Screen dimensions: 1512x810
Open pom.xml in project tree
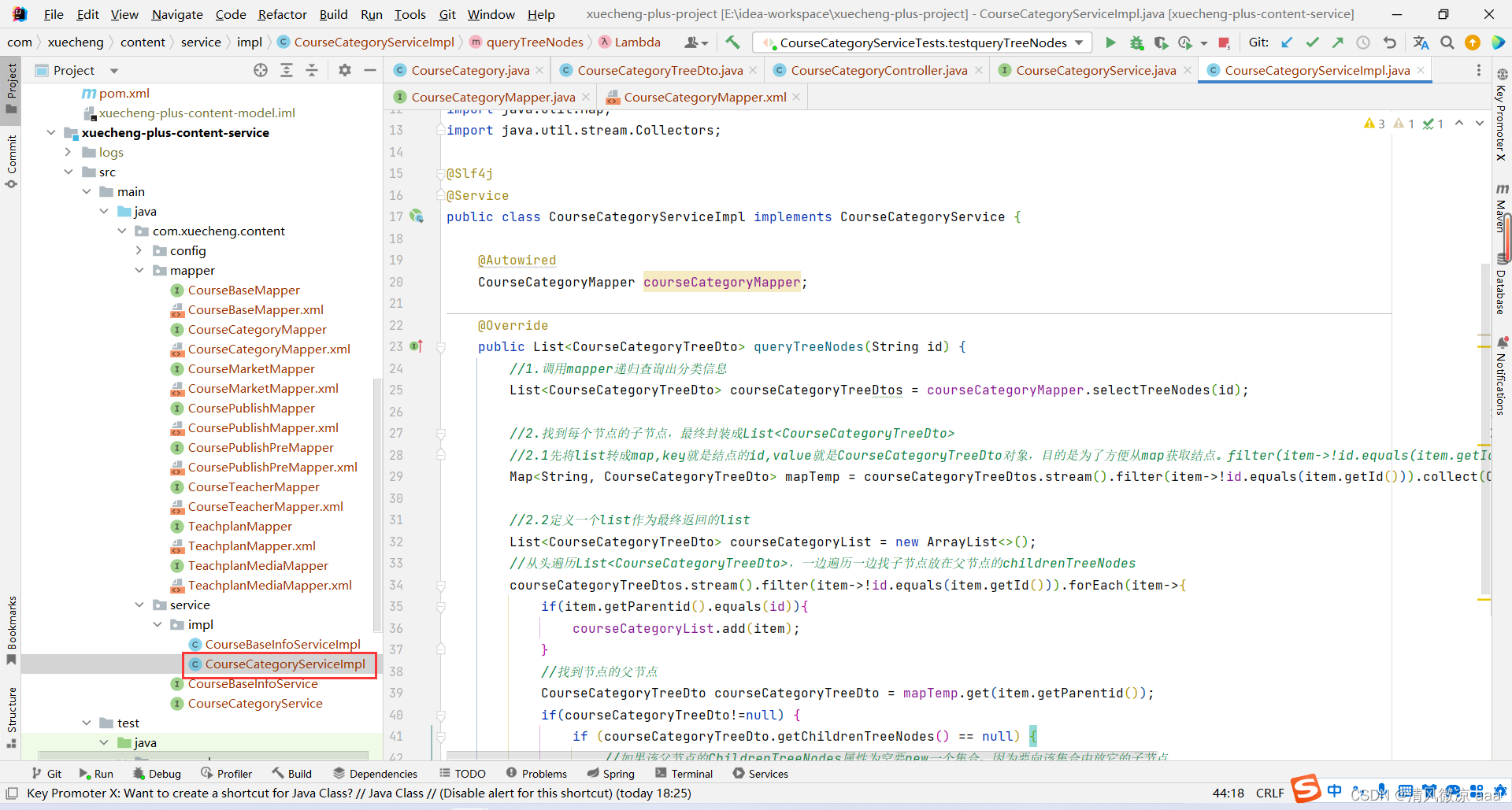(124, 93)
